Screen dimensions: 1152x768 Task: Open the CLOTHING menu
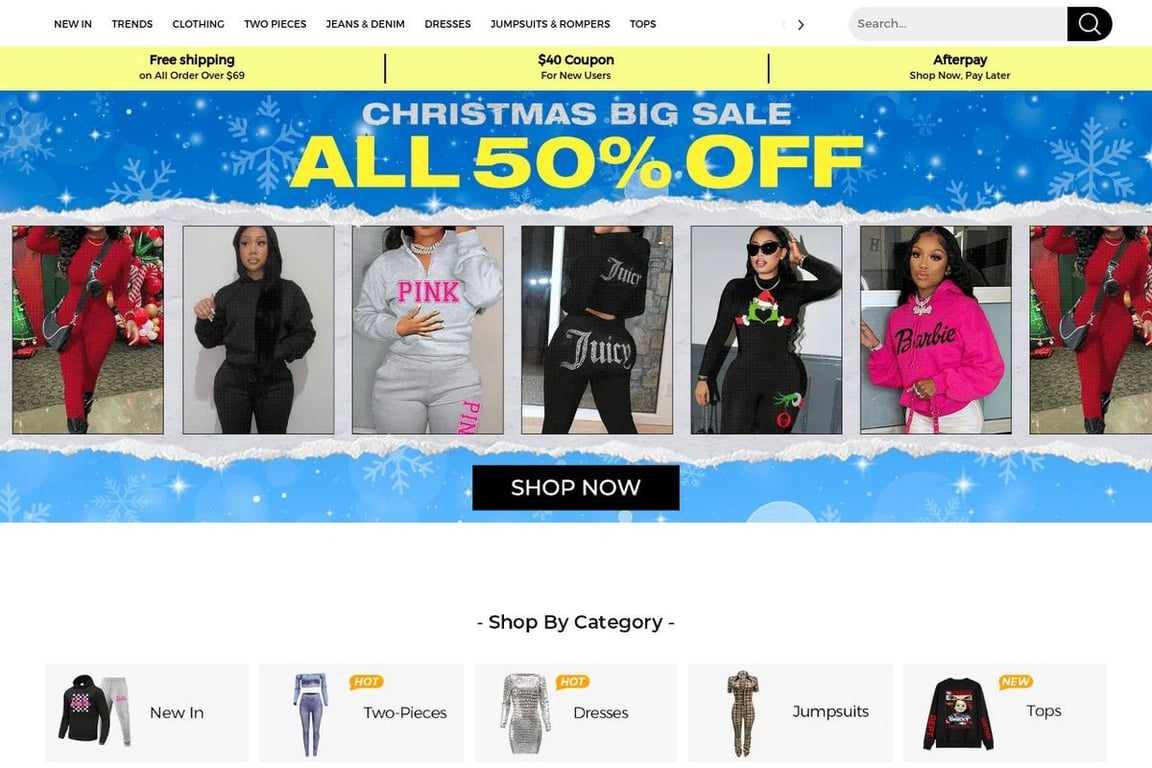point(198,24)
